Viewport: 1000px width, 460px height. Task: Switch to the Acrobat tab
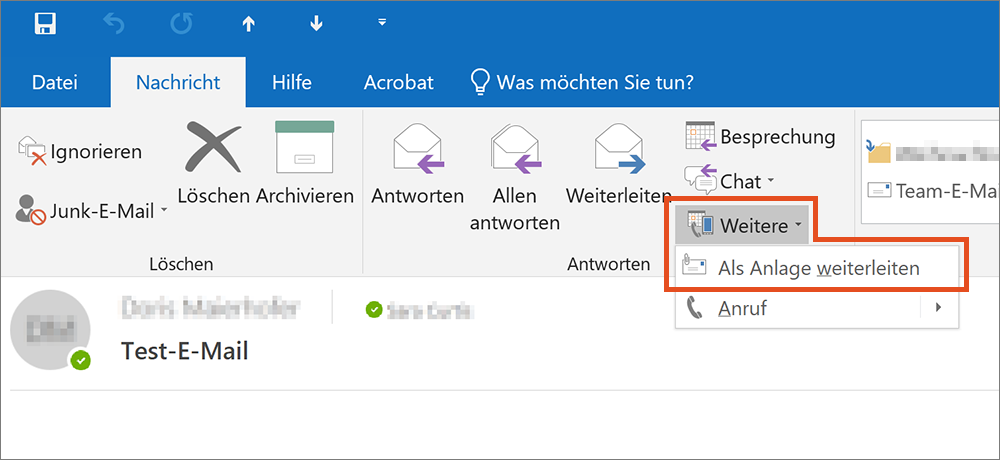(398, 82)
